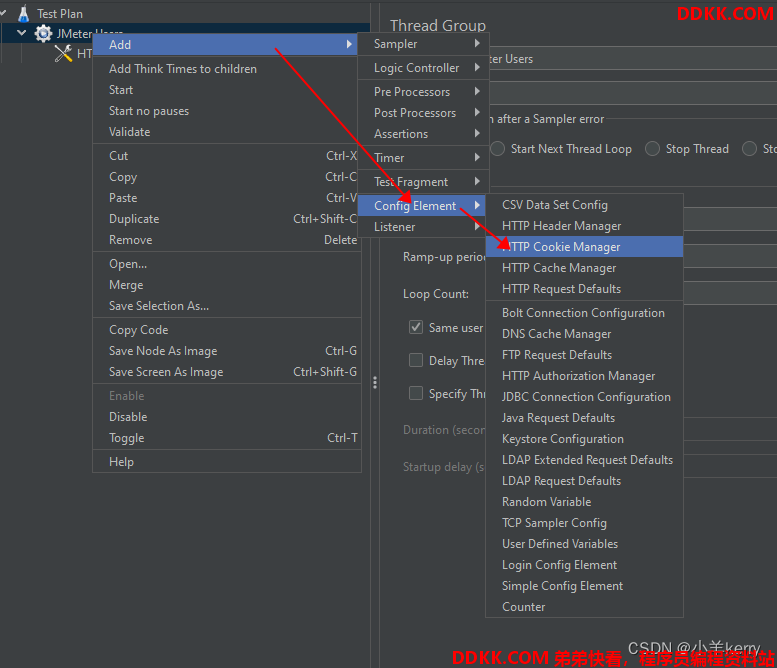Viewport: 777px width, 668px height.
Task: Add FTP Request Defaults
Action: pos(584,355)
